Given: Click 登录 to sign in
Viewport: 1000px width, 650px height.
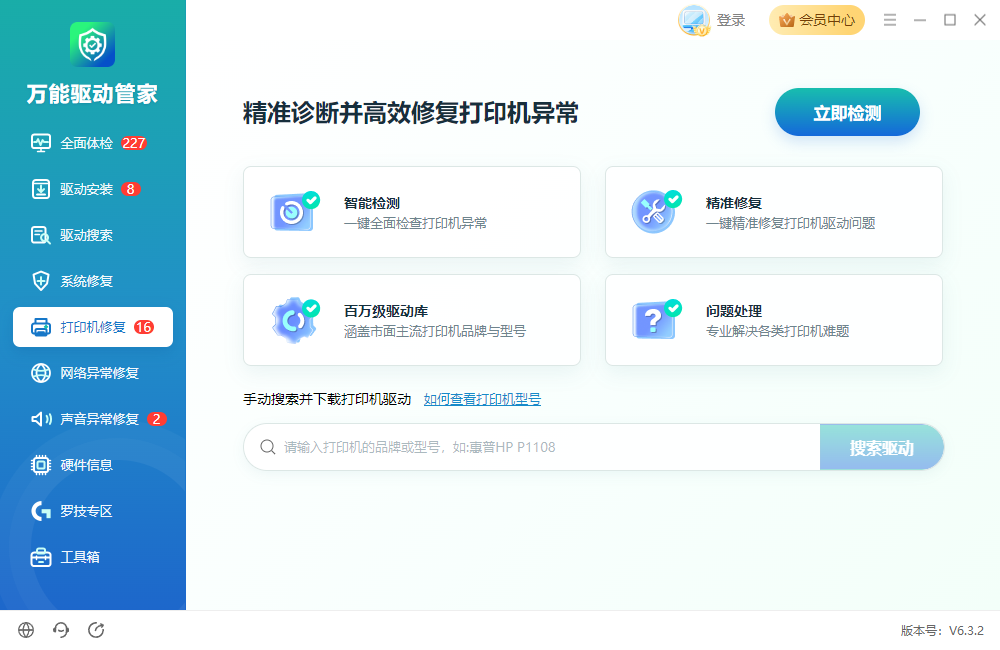Looking at the screenshot, I should (731, 20).
